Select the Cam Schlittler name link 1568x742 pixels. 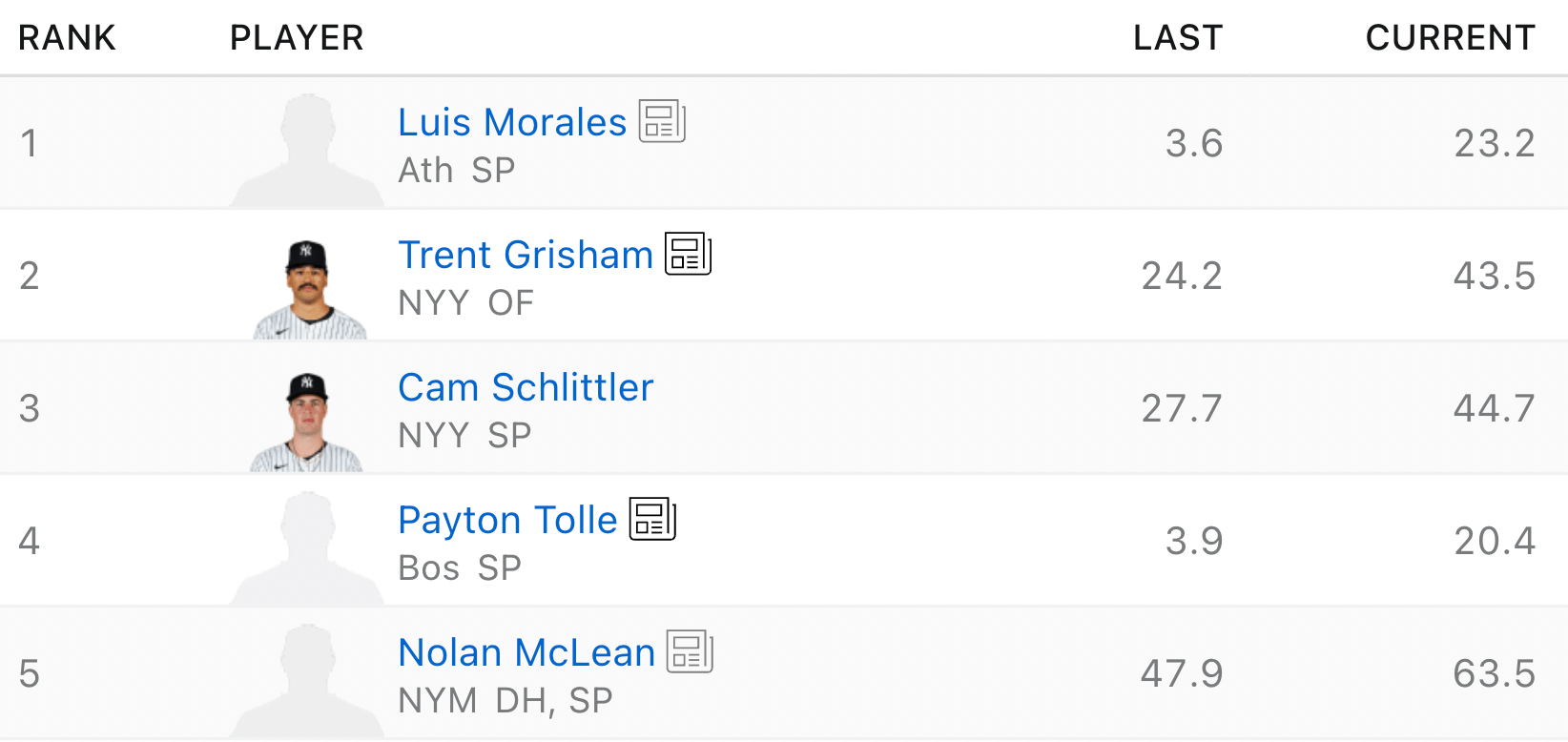click(x=526, y=388)
